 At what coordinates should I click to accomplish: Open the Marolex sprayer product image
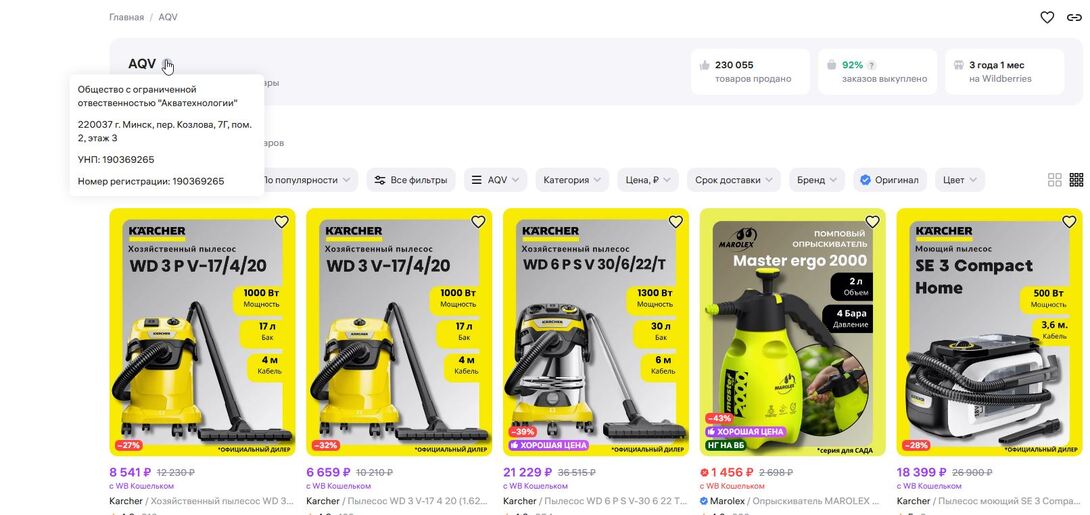(792, 332)
